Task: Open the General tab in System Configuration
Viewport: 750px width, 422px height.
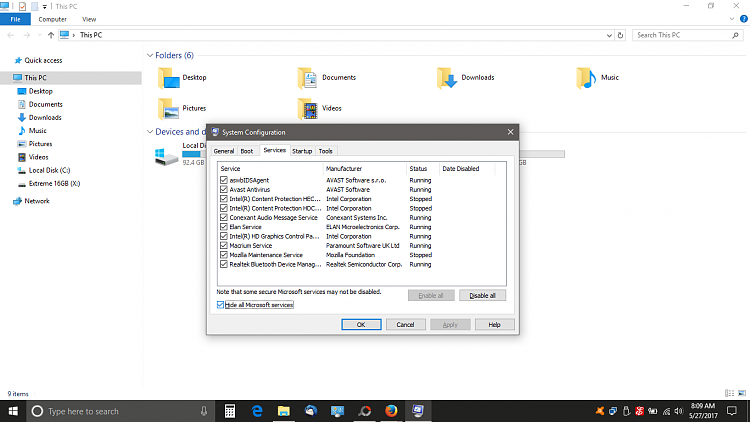Action: 224,151
